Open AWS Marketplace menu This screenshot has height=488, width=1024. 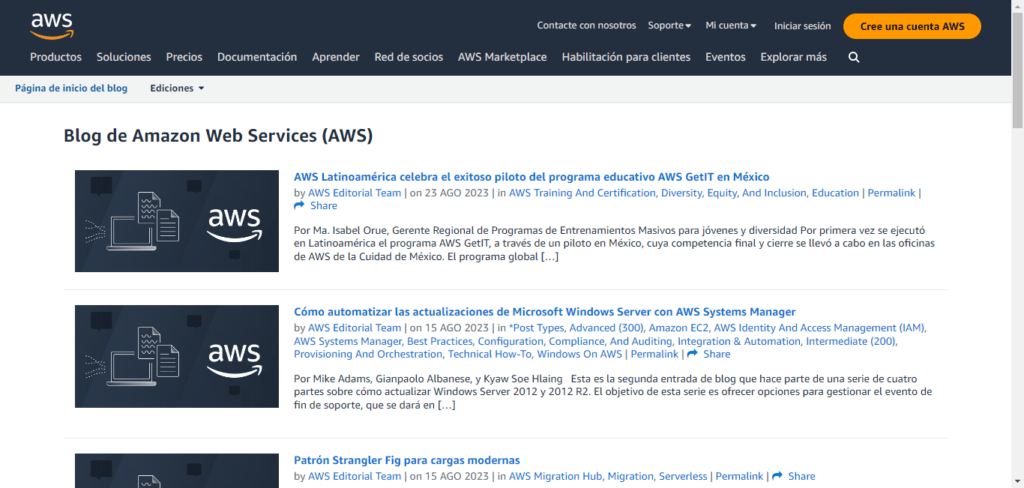[502, 57]
